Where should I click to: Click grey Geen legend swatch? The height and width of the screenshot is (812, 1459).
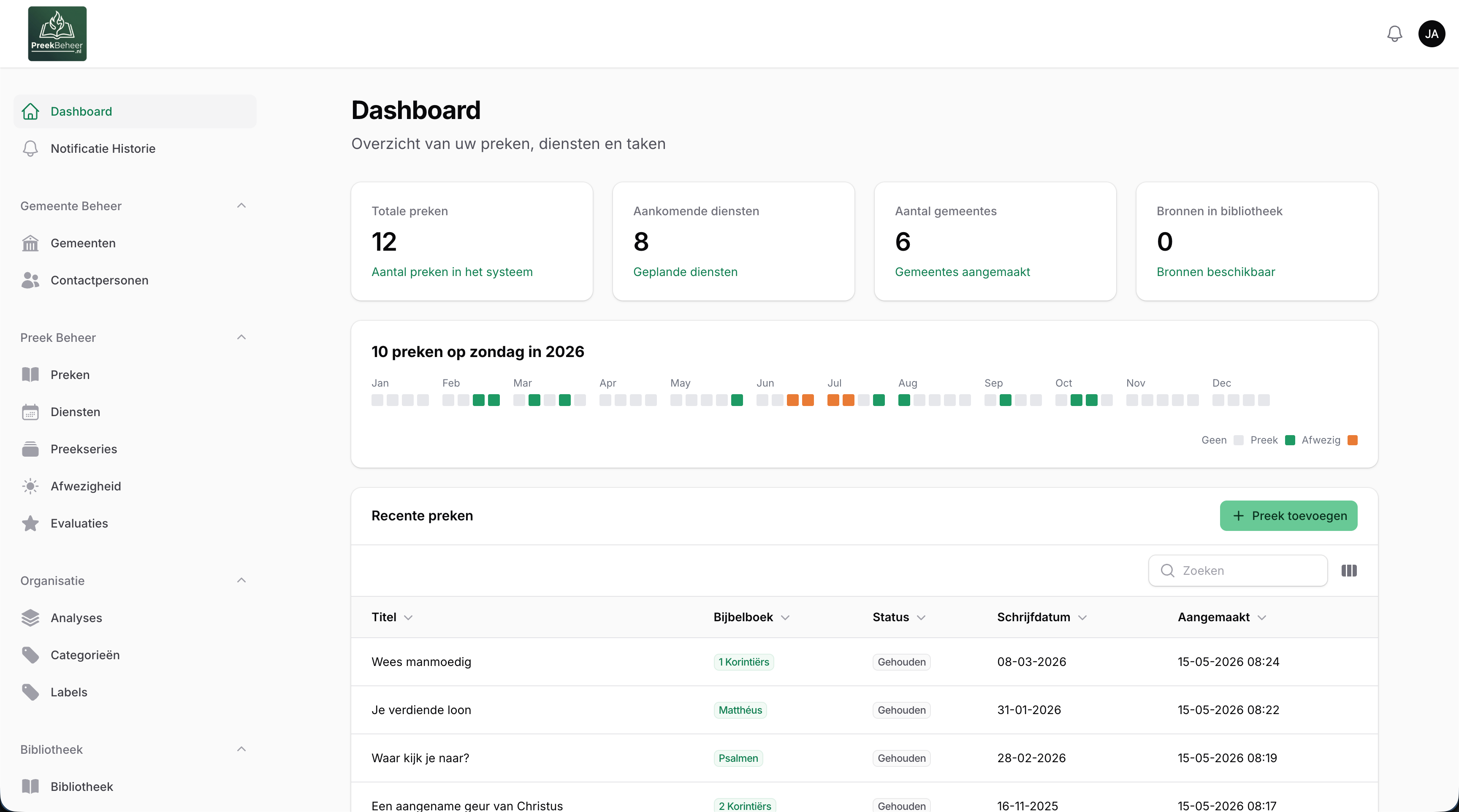coord(1239,440)
